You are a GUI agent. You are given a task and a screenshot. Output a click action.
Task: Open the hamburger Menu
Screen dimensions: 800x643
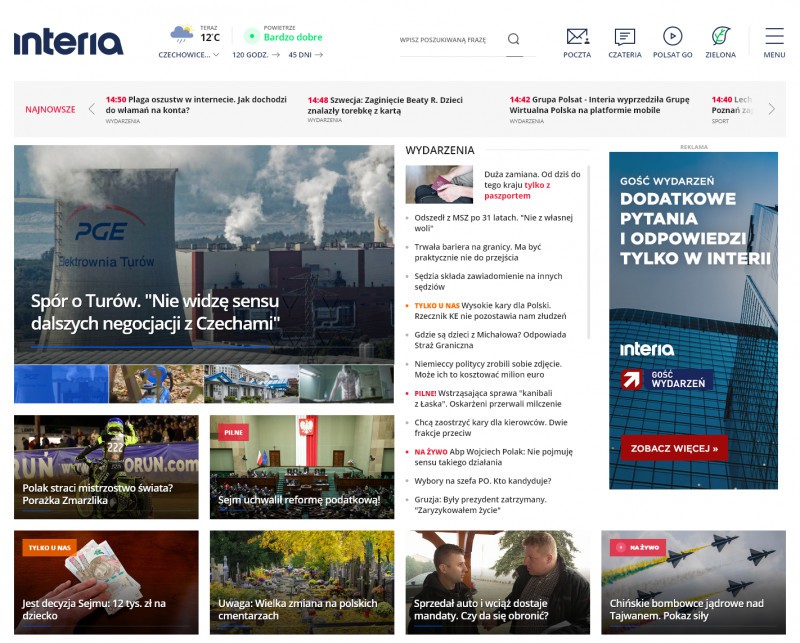[x=774, y=37]
